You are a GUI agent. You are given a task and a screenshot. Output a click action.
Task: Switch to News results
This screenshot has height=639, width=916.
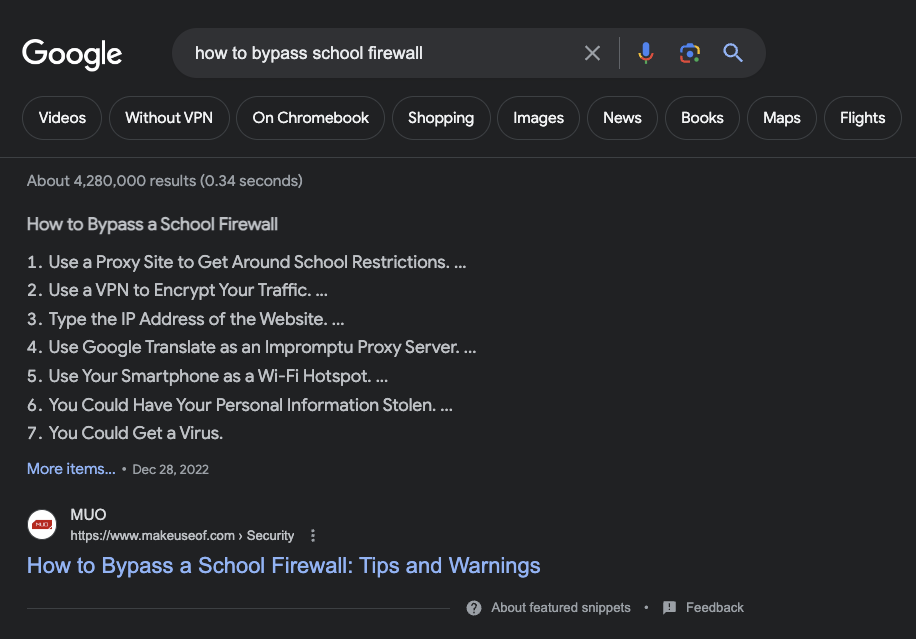622,118
